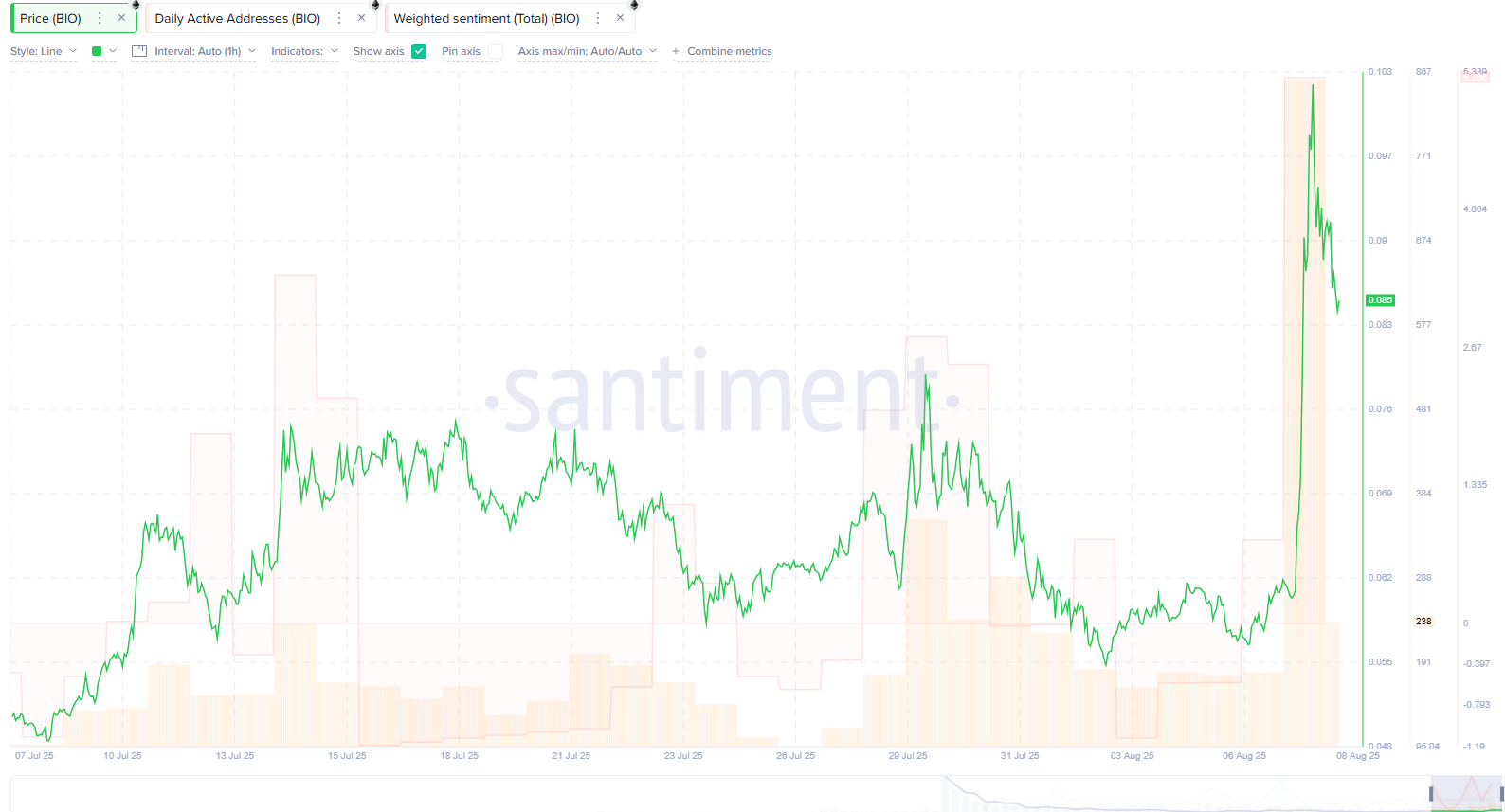1505x812 pixels.
Task: Expand the Style: Line dropdown
Action: click(44, 51)
